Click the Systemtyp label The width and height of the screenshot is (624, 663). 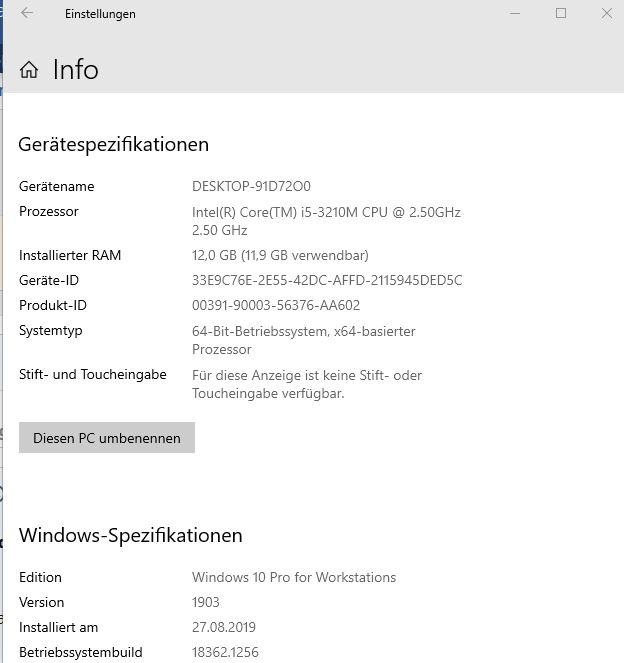pyautogui.click(x=50, y=331)
